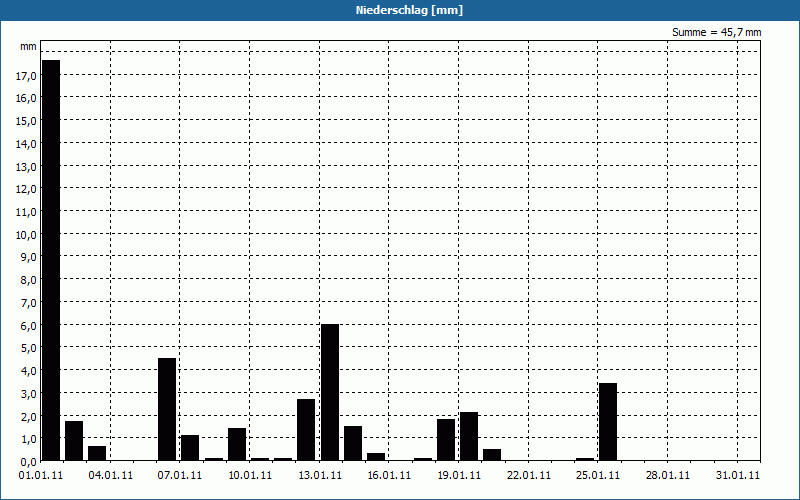Click the 13.01.11 date label
This screenshot has height=500, width=800.
click(x=319, y=475)
